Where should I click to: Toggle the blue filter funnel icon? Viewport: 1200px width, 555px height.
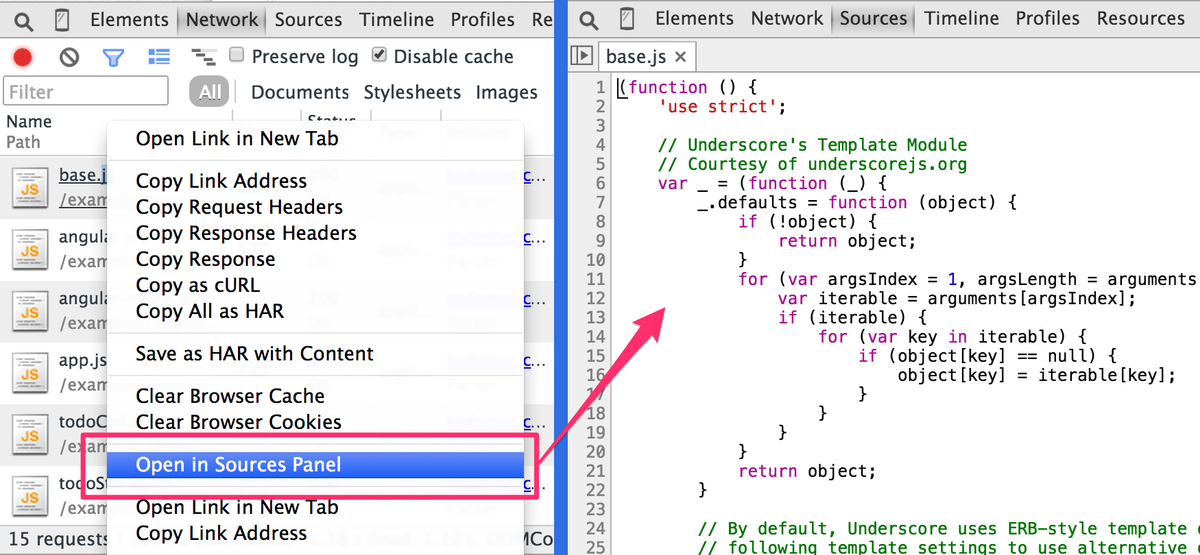tap(113, 57)
